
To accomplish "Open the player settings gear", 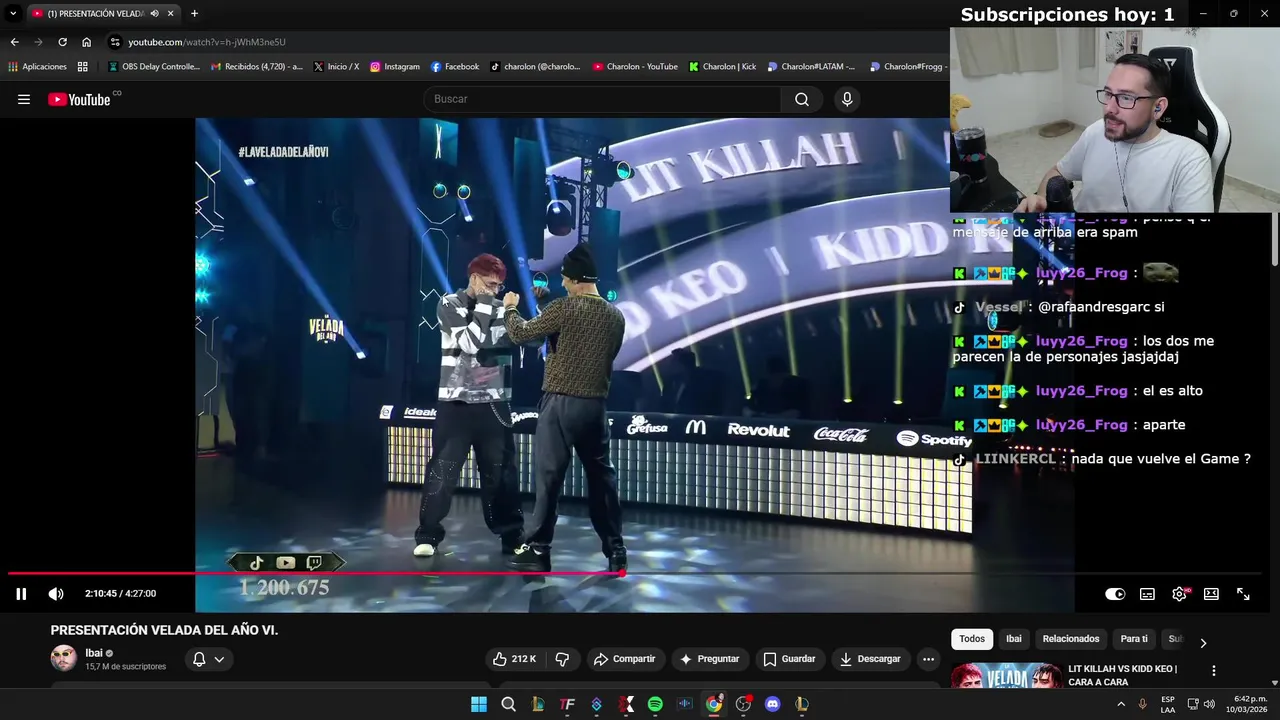I will point(1180,594).
